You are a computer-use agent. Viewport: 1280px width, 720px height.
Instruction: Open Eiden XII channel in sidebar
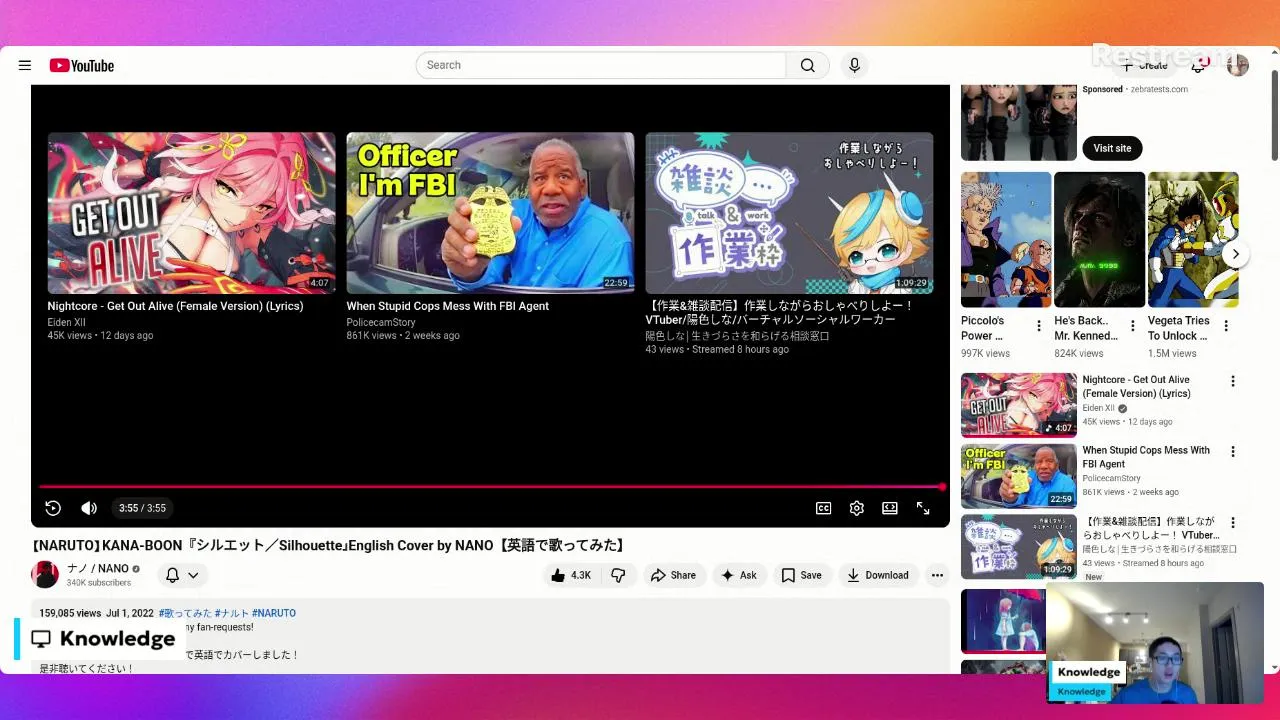point(1098,408)
